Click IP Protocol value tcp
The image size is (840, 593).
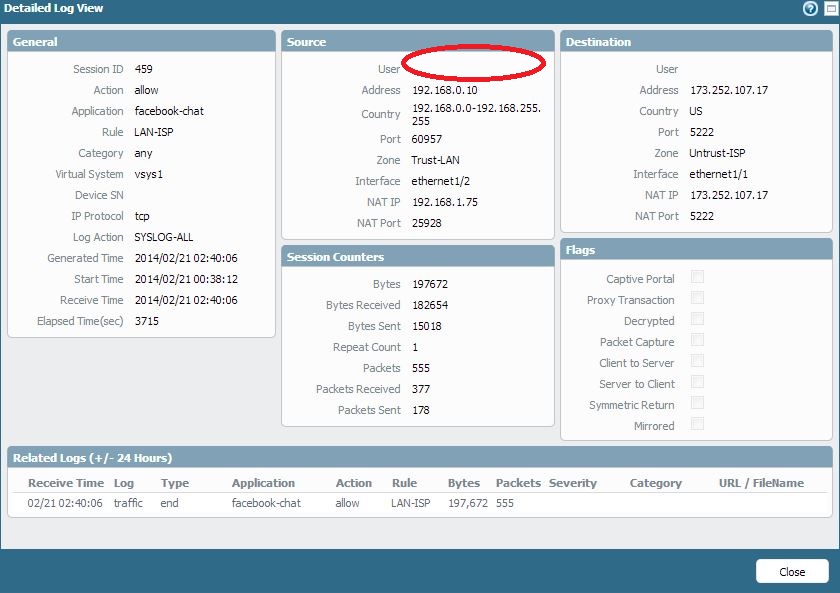click(x=142, y=216)
